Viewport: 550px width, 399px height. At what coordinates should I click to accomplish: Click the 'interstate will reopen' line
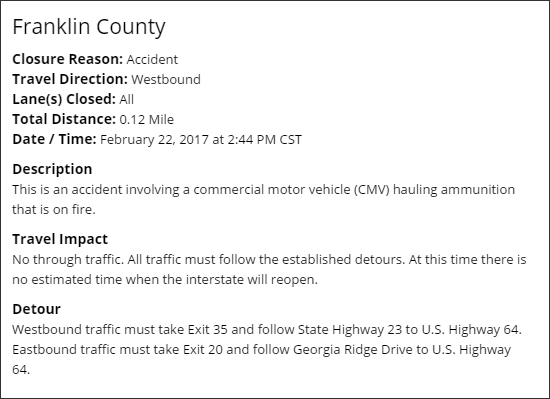(165, 280)
